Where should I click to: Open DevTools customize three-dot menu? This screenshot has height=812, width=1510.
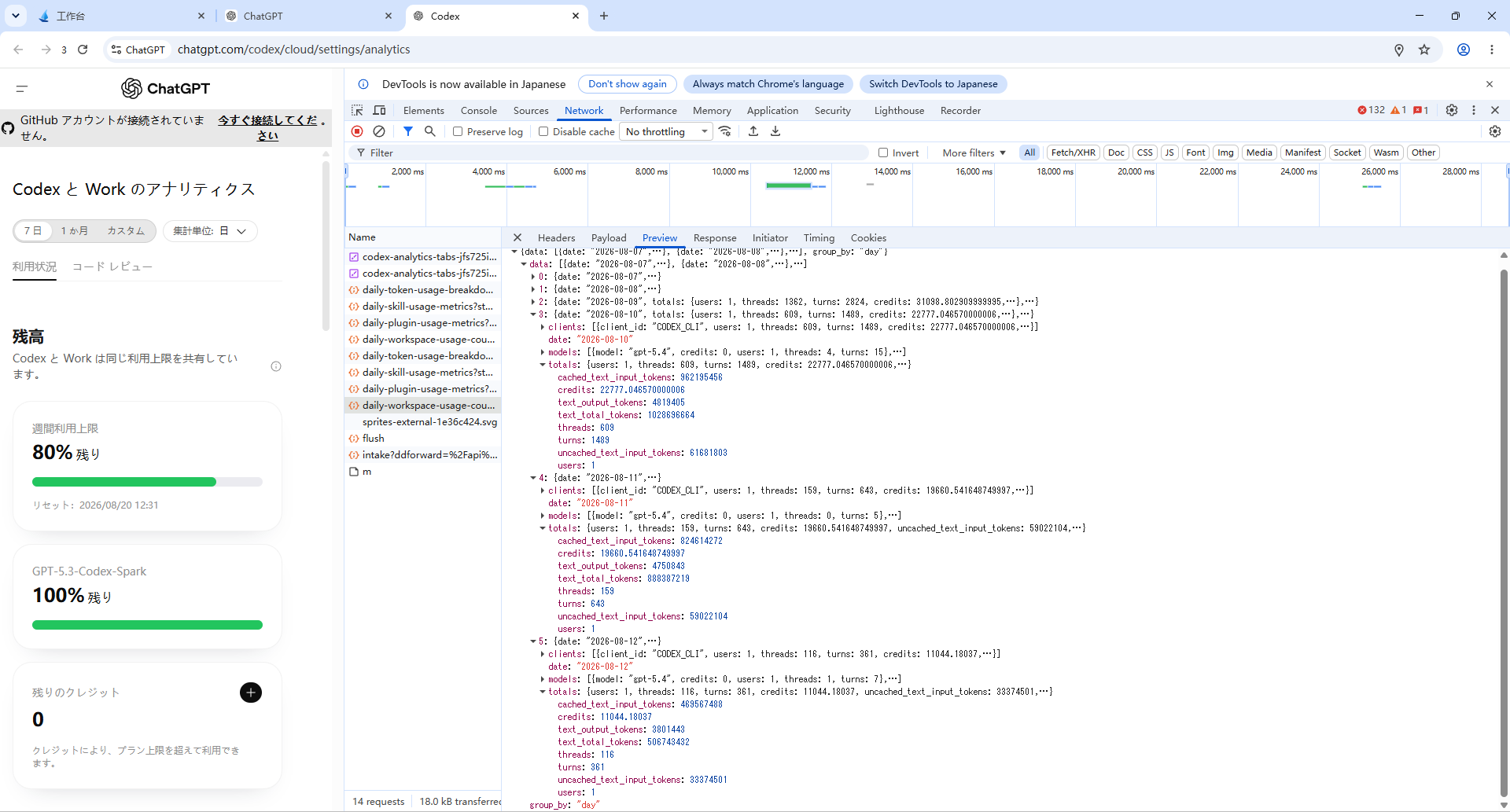[x=1474, y=110]
